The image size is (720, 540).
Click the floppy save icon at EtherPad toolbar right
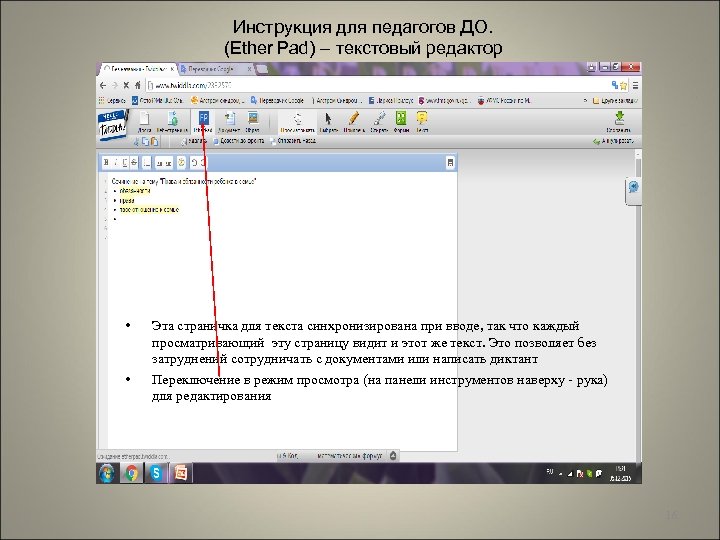450,163
